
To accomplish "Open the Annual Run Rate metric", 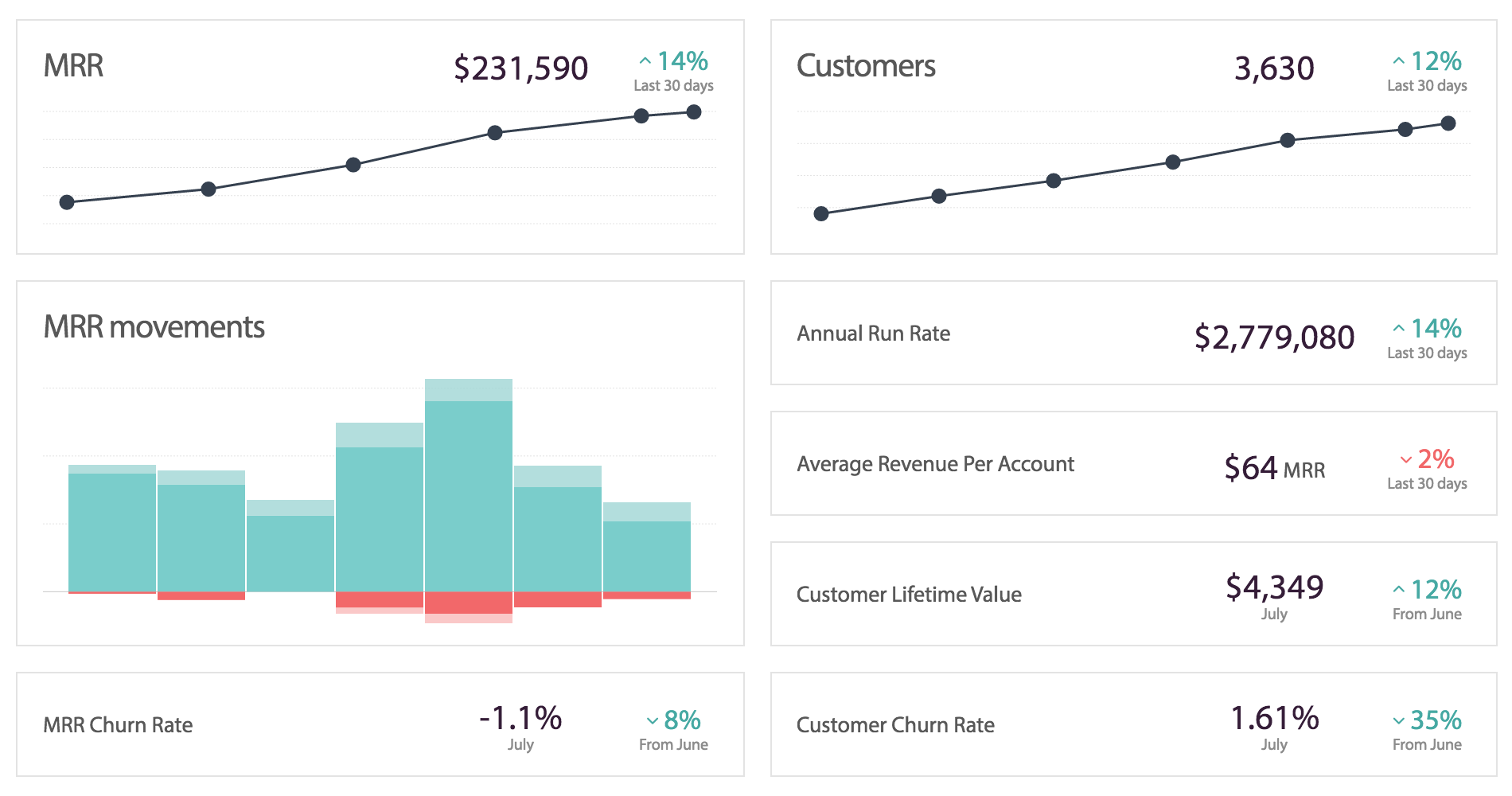I will 873,334.
